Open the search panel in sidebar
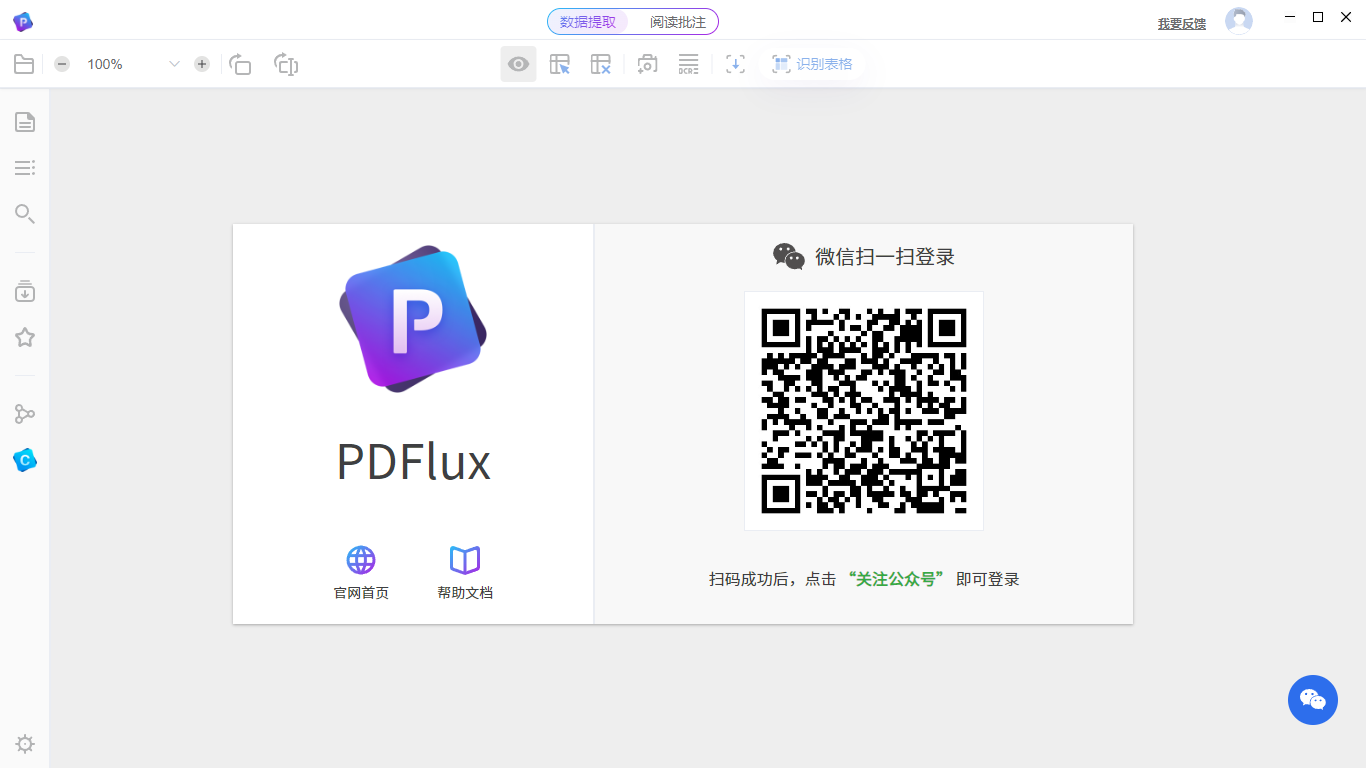Screen dimensions: 1366x768 coord(25,213)
